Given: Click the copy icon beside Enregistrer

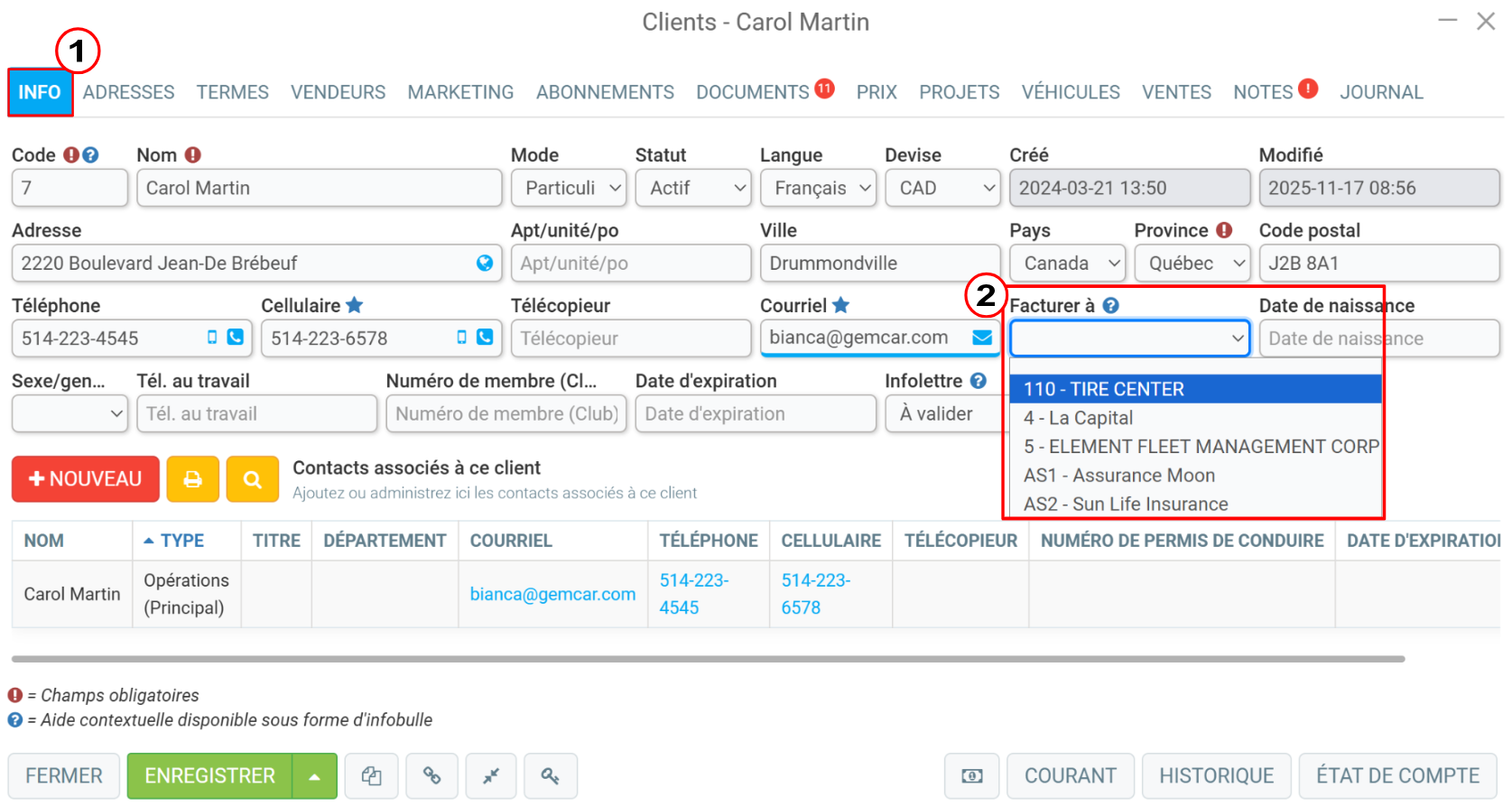Looking at the screenshot, I should pyautogui.click(x=372, y=775).
